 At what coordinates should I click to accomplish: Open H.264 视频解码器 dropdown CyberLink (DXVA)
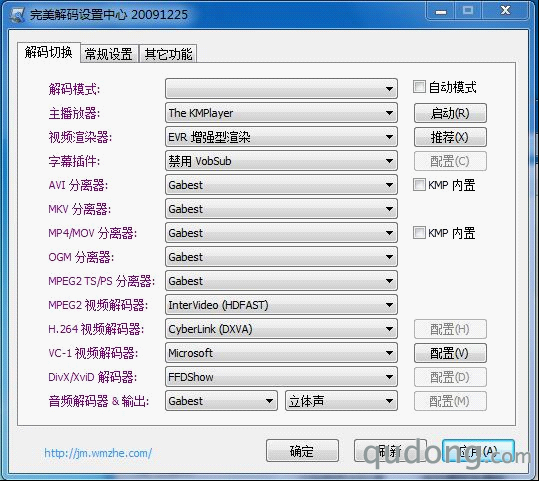pos(281,329)
